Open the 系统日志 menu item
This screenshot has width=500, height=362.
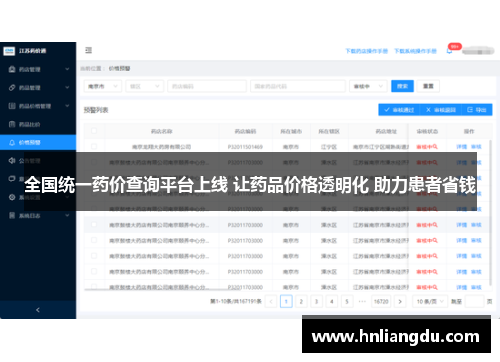38,216
